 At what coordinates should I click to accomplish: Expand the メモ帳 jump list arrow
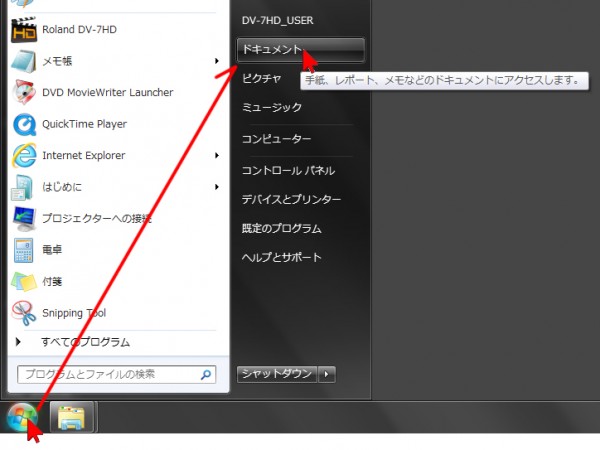pyautogui.click(x=217, y=61)
